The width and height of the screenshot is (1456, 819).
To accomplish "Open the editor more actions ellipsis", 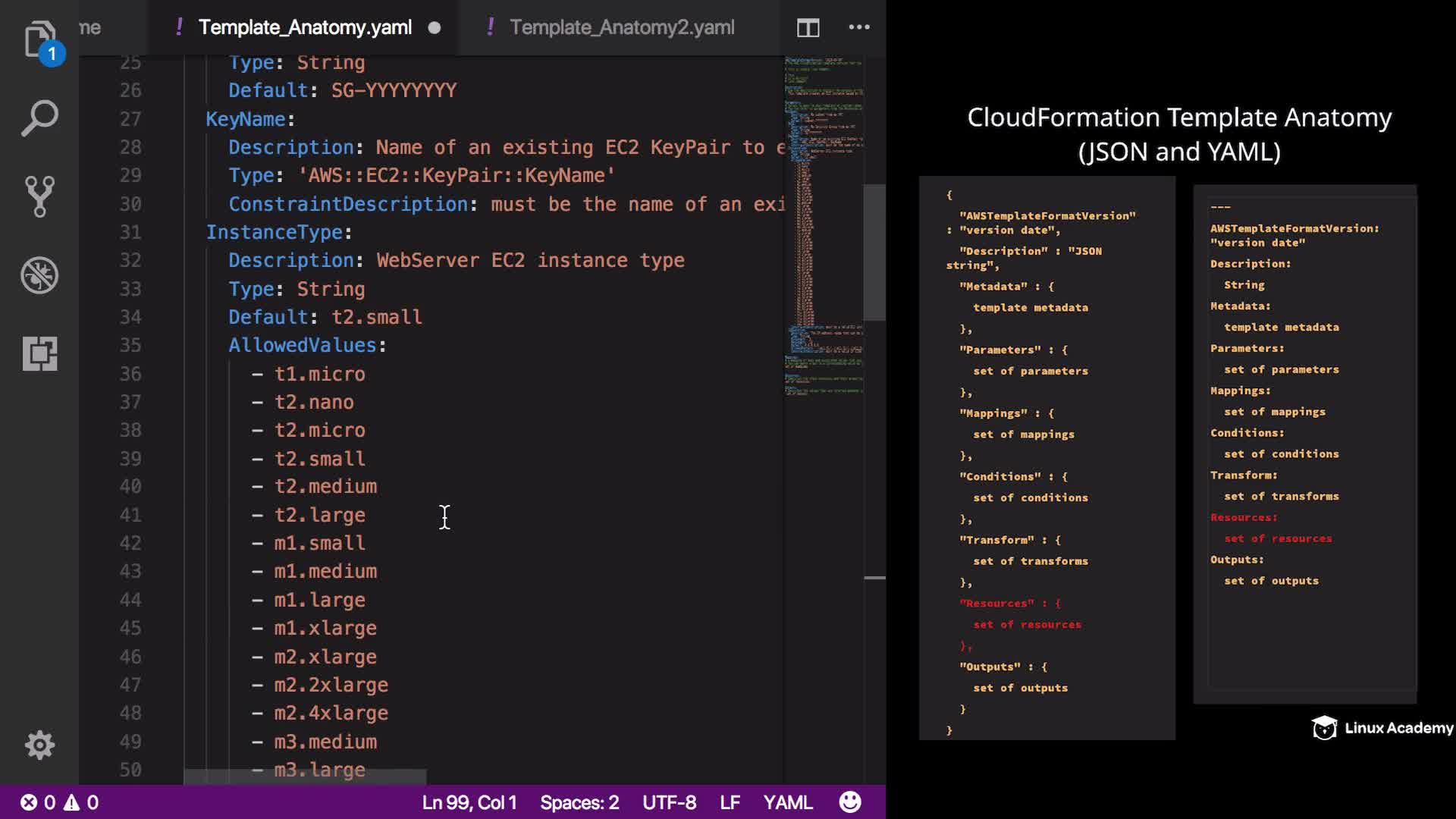I will point(858,27).
